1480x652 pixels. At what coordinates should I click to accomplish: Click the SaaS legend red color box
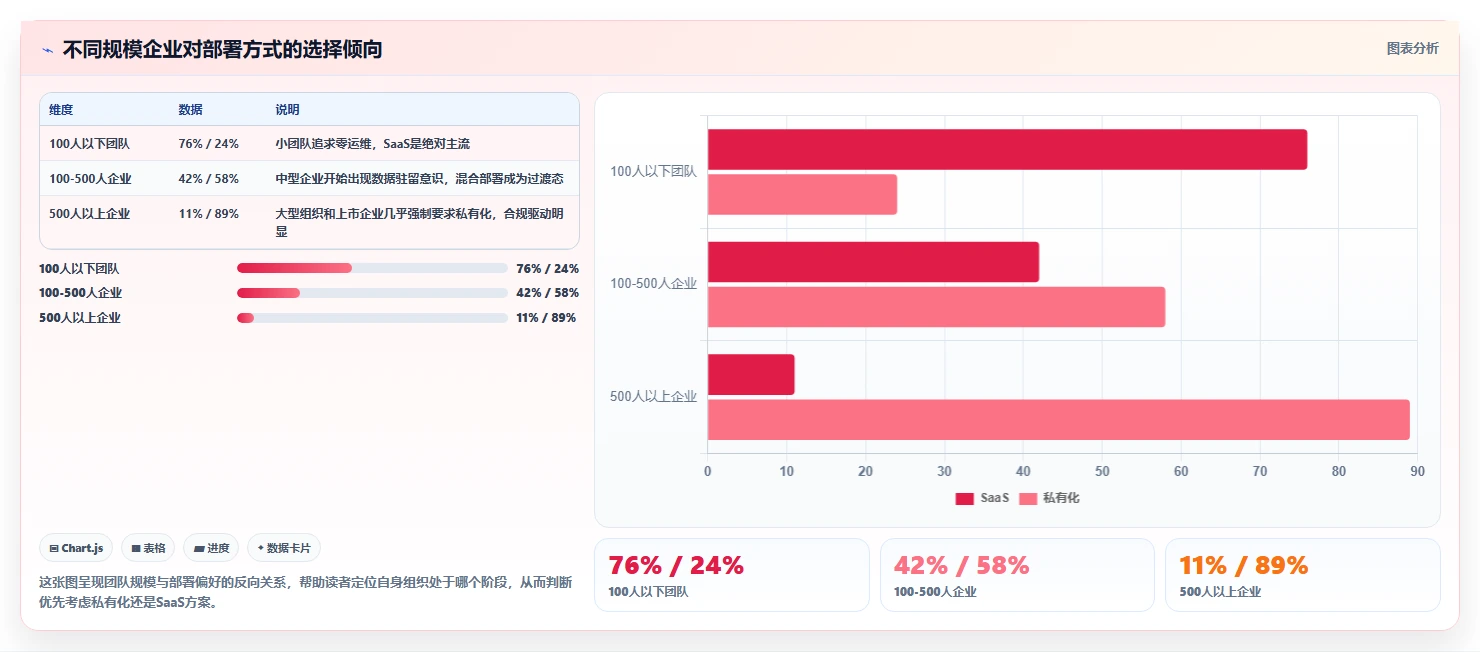coord(964,499)
